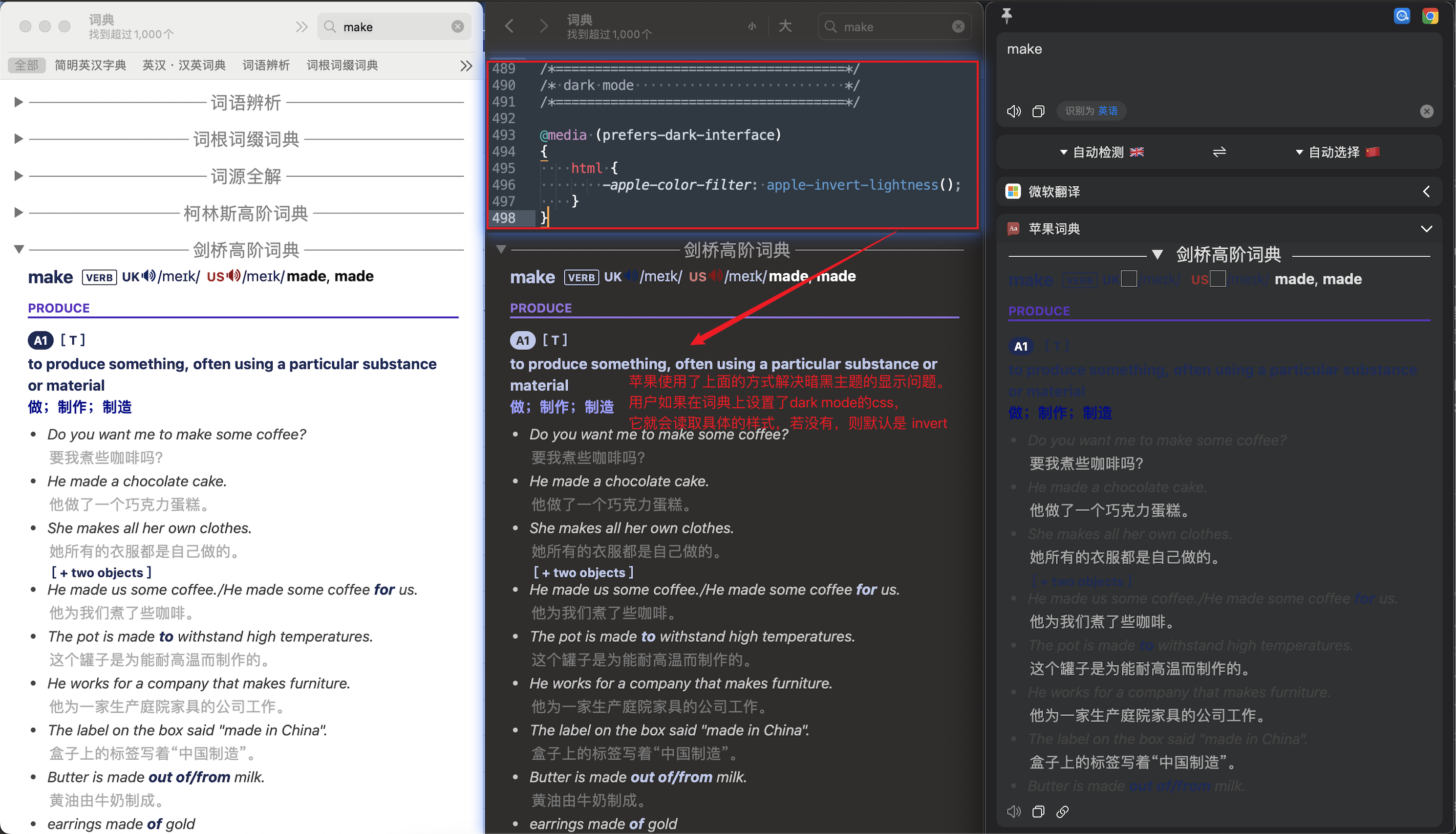The image size is (1456, 834).
Task: Copy the input text make
Action: point(1038,111)
